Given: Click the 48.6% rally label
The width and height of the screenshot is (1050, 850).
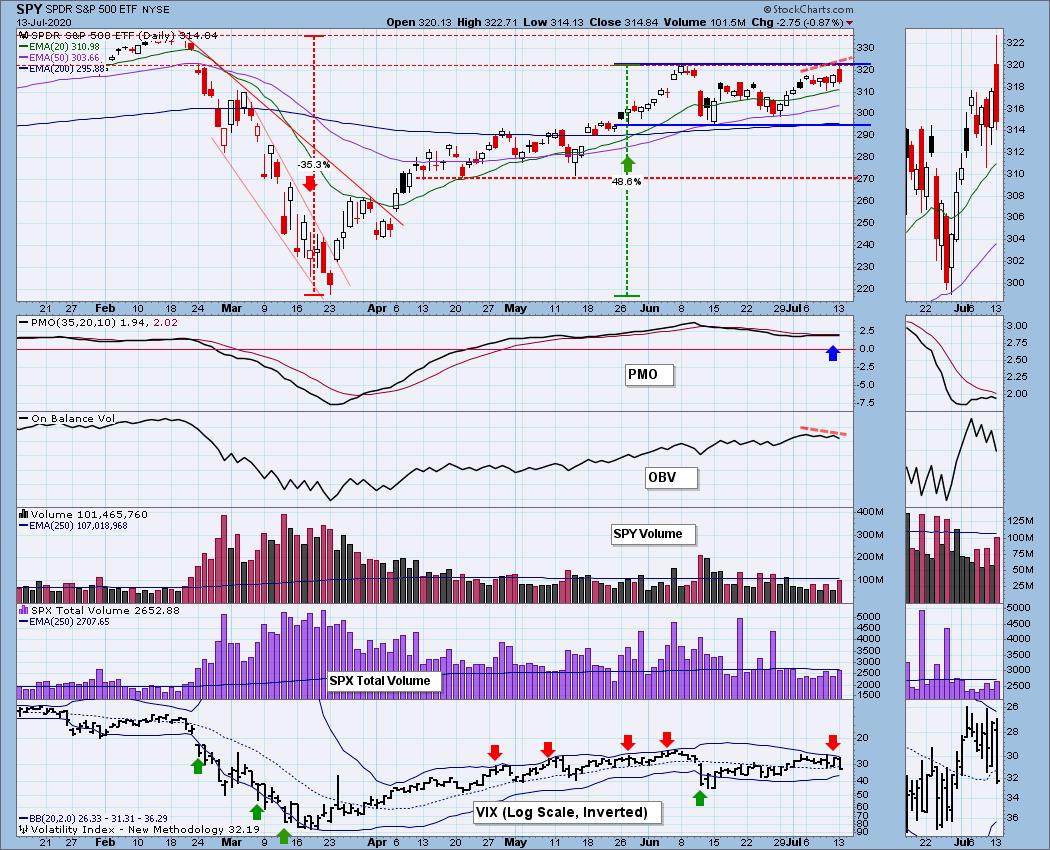Looking at the screenshot, I should [627, 181].
